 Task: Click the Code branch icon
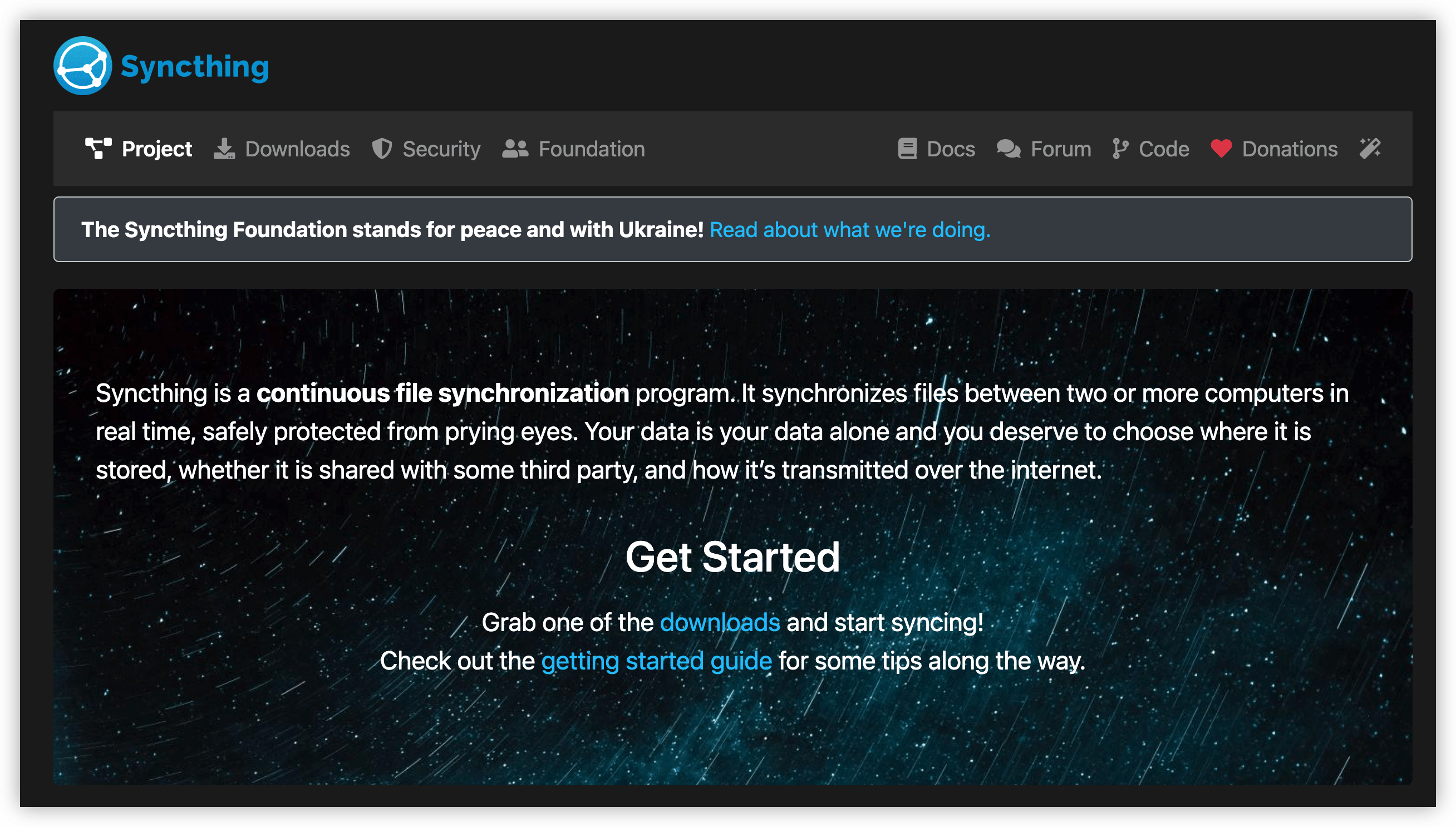[1121, 148]
